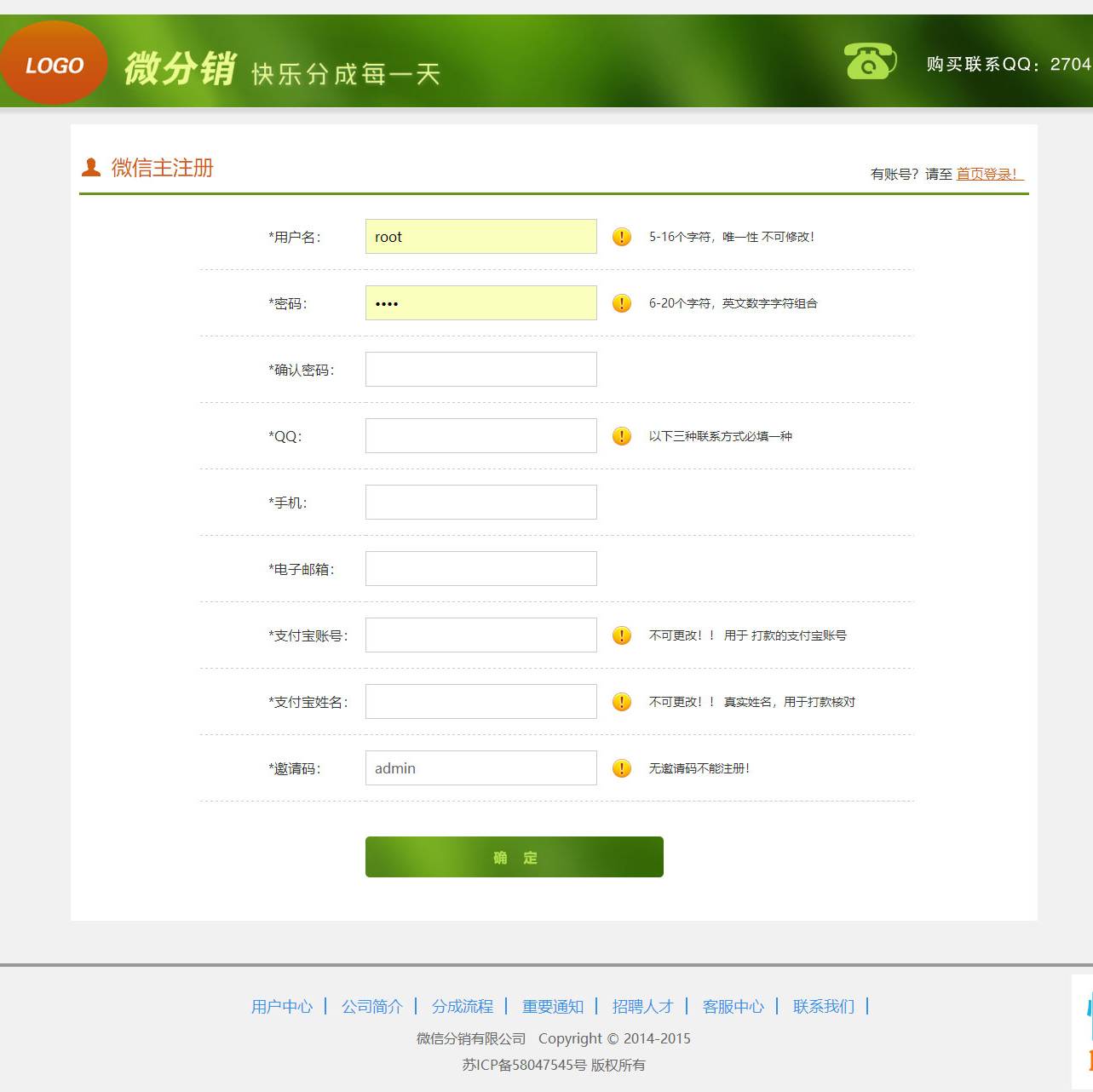Open the 分成流程 footer link
The width and height of the screenshot is (1093, 1092).
[x=463, y=1007]
